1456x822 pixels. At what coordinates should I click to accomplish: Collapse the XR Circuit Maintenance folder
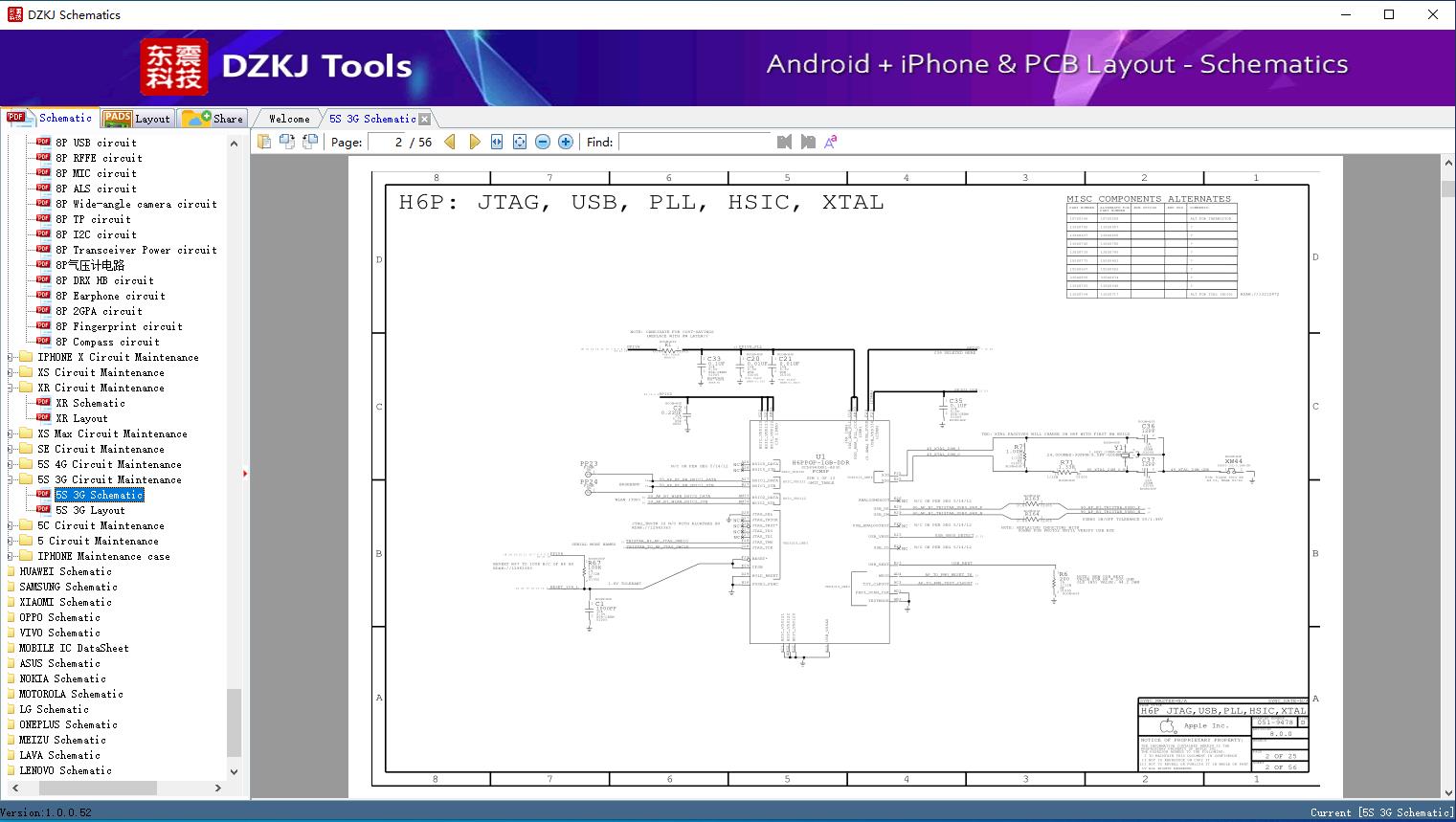click(x=11, y=389)
